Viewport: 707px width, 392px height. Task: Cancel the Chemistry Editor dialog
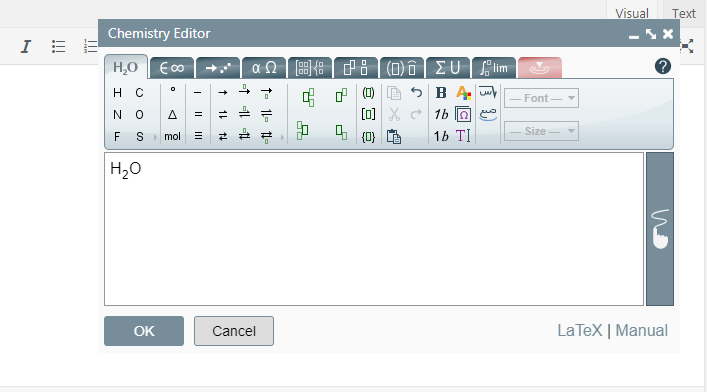coord(234,331)
